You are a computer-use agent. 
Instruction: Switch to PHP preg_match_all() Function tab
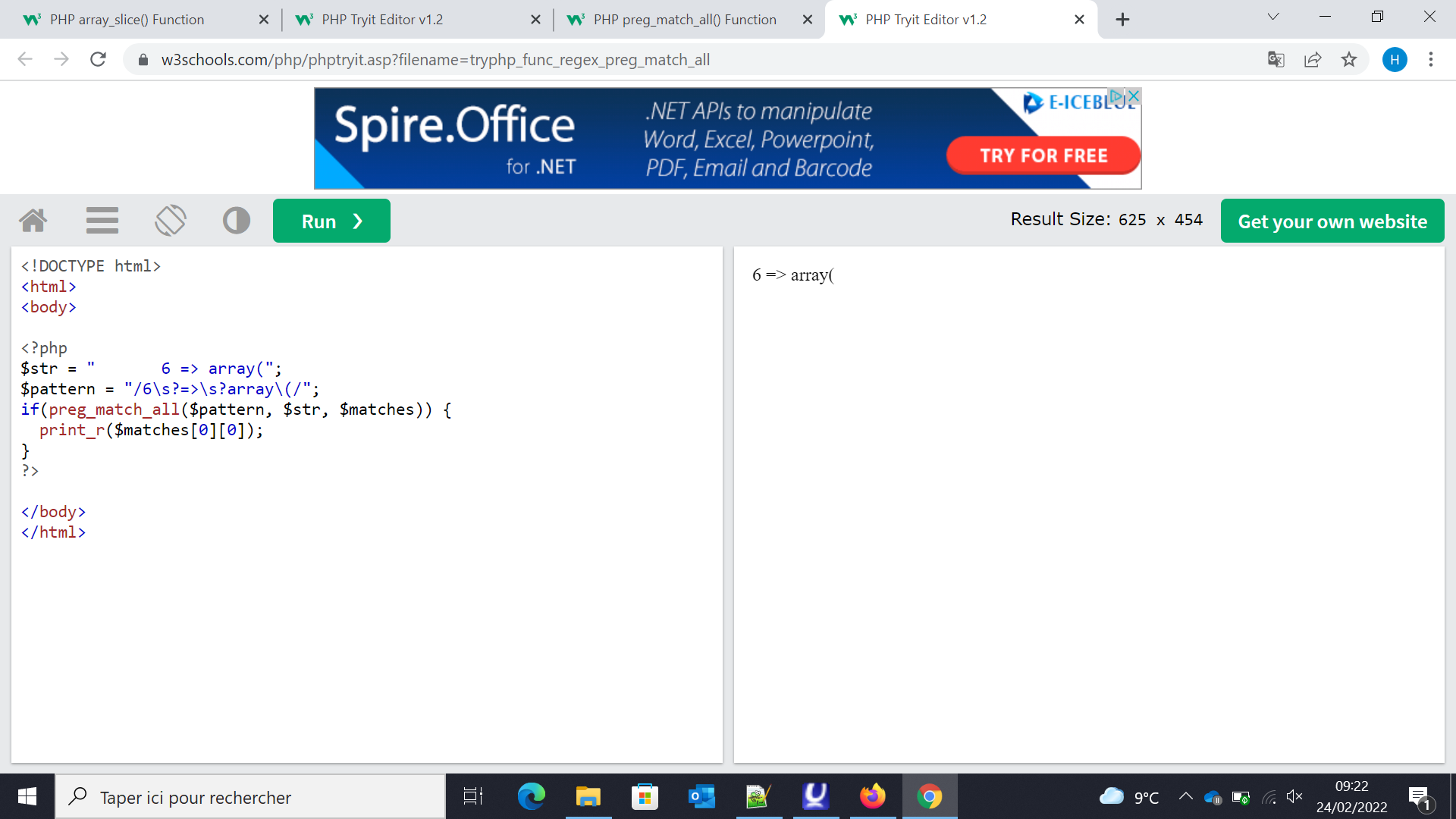pyautogui.click(x=684, y=20)
